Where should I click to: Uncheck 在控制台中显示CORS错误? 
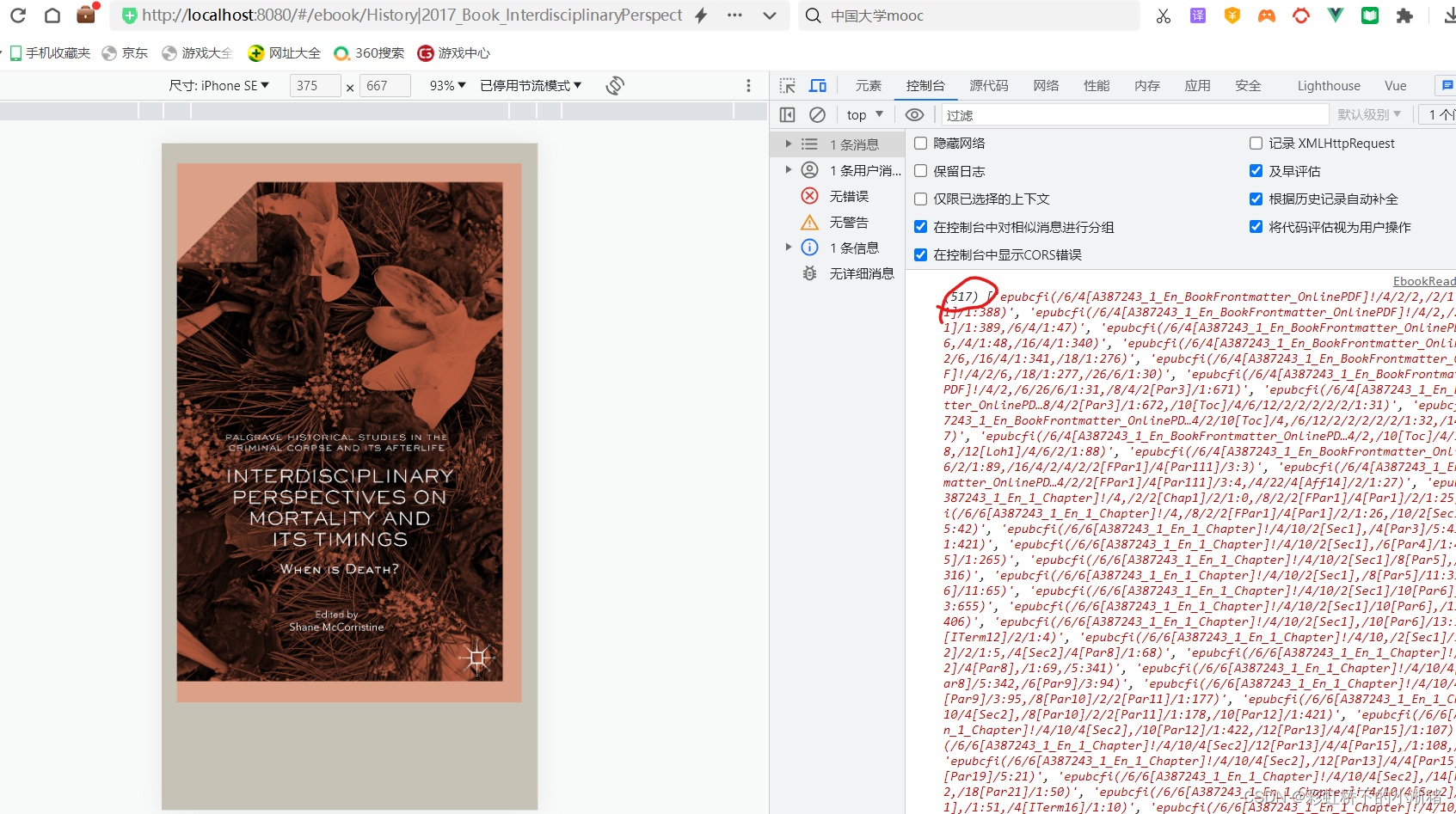[x=920, y=254]
